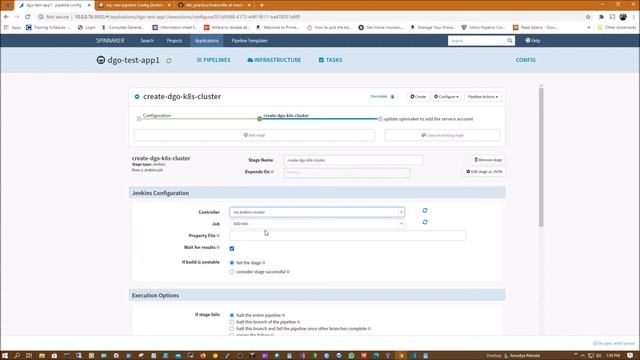The width and height of the screenshot is (640, 360).
Task: Open the Configure dropdown menu
Action: 446,97
